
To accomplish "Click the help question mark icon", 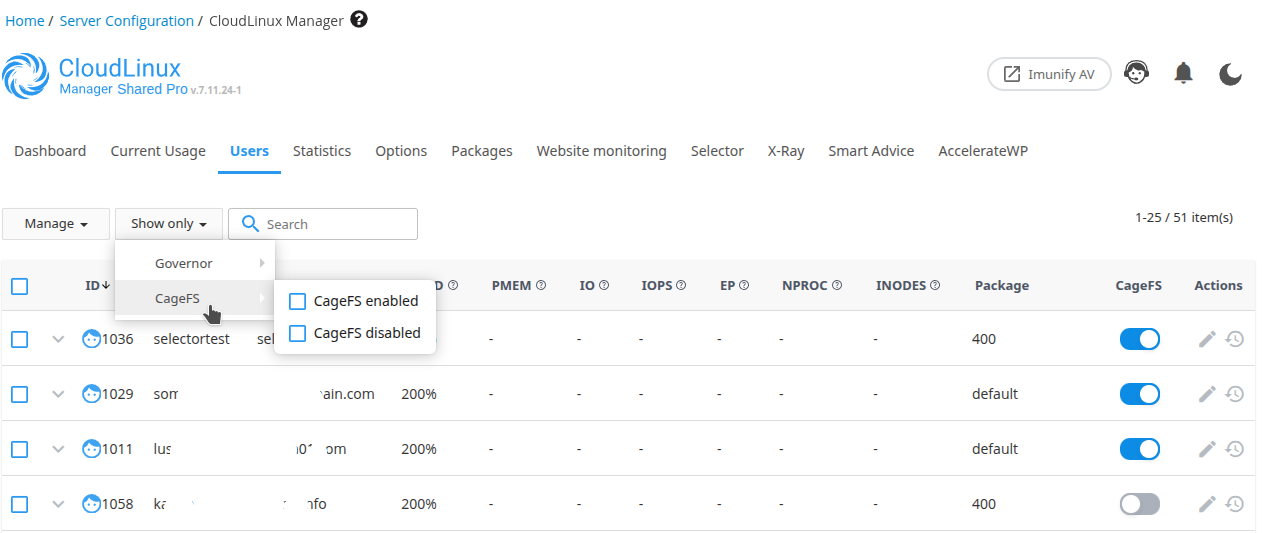I will pos(359,19).
